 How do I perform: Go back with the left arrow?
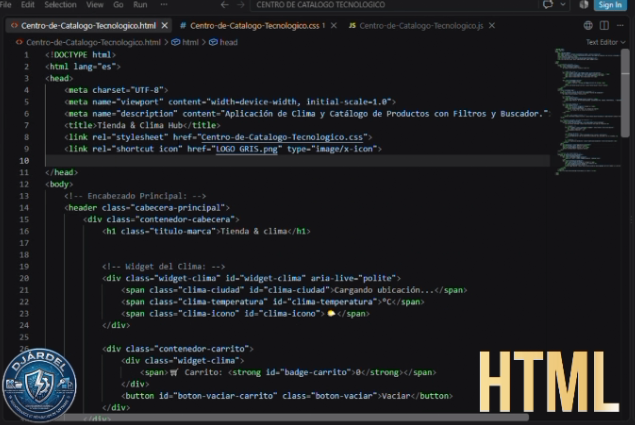224,5
